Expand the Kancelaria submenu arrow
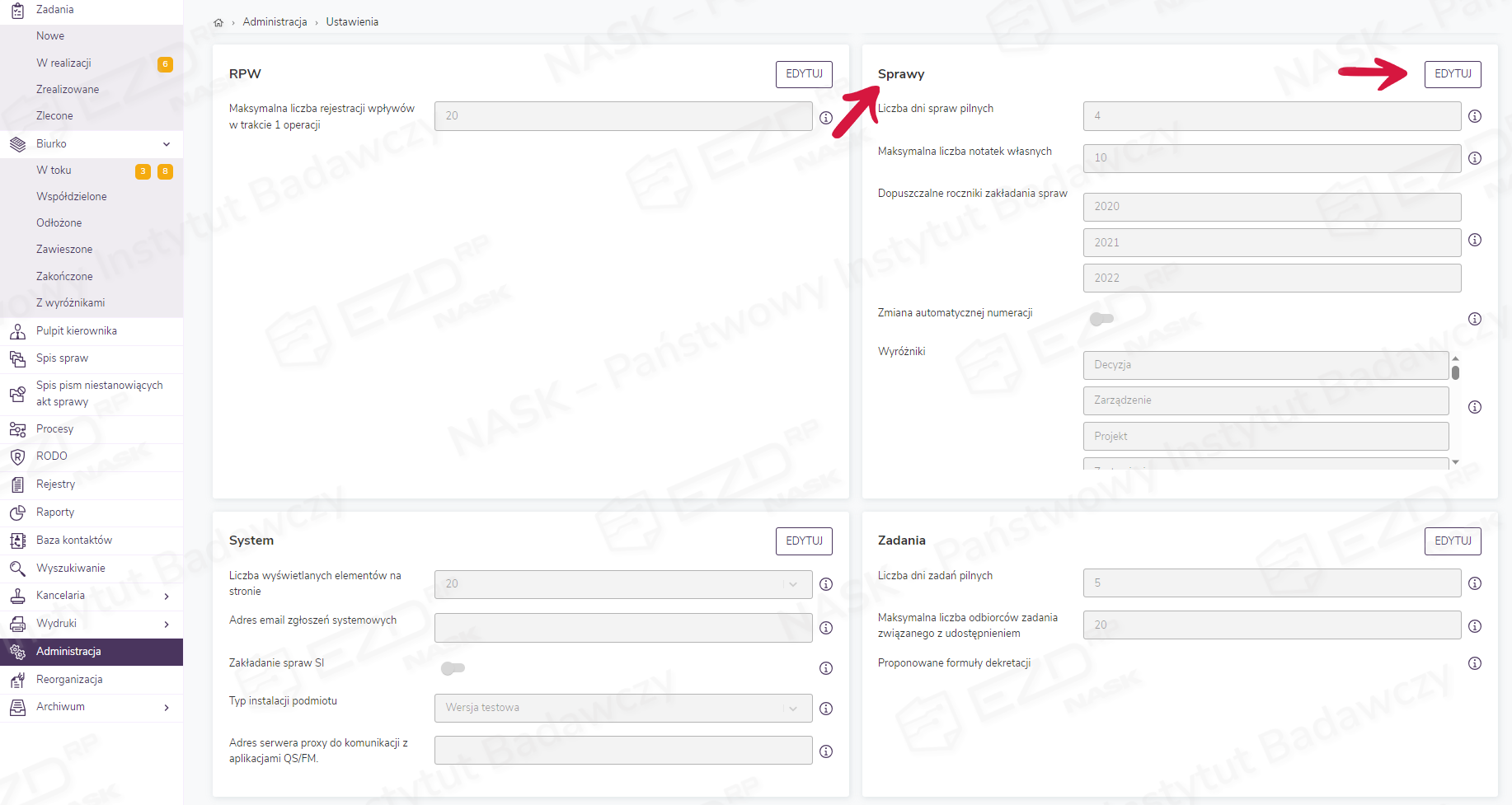This screenshot has height=805, width=1512. coord(167,597)
